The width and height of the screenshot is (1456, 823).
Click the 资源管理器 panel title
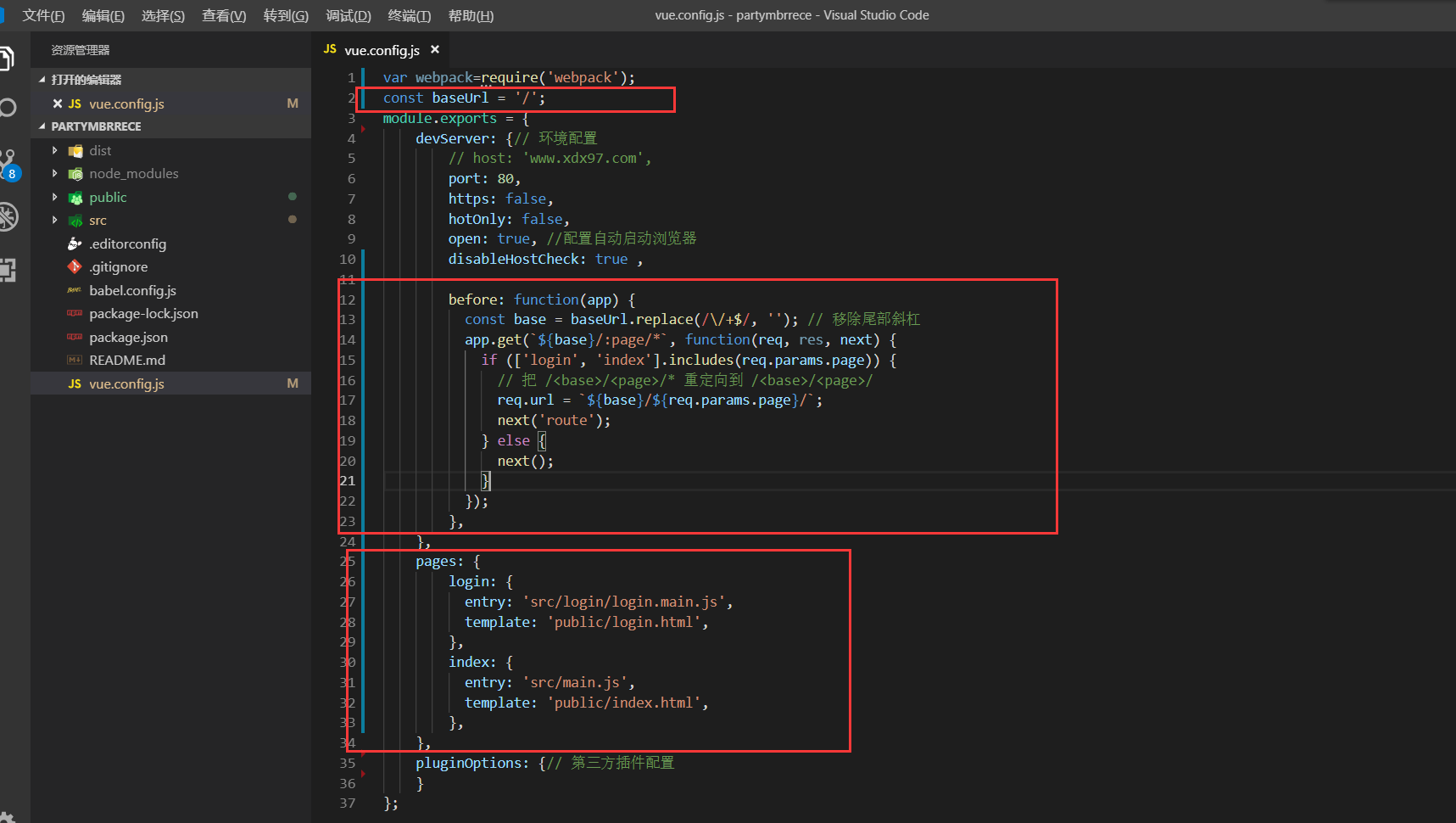click(81, 50)
